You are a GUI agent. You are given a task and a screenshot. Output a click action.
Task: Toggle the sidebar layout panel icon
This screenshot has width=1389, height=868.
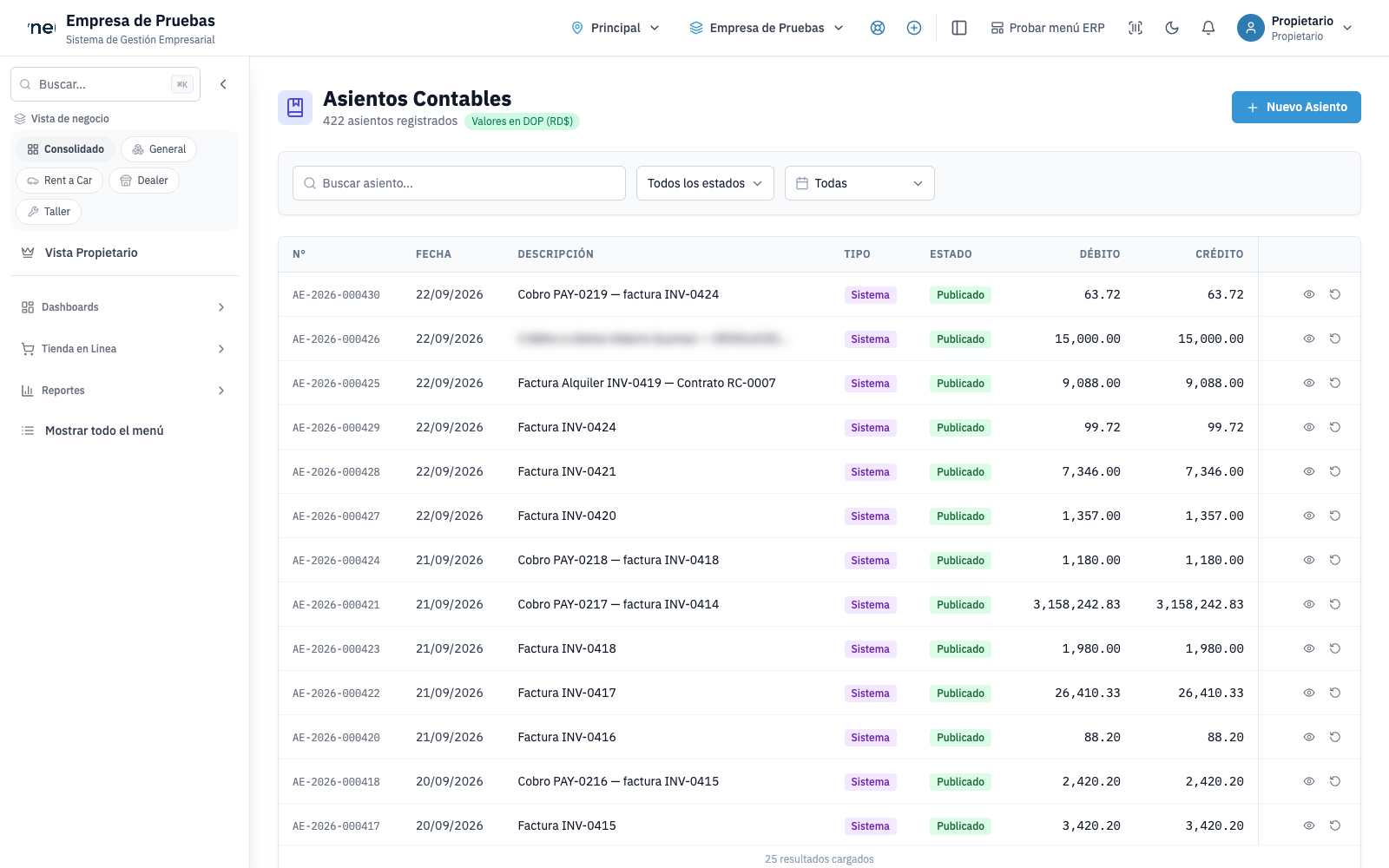959,28
